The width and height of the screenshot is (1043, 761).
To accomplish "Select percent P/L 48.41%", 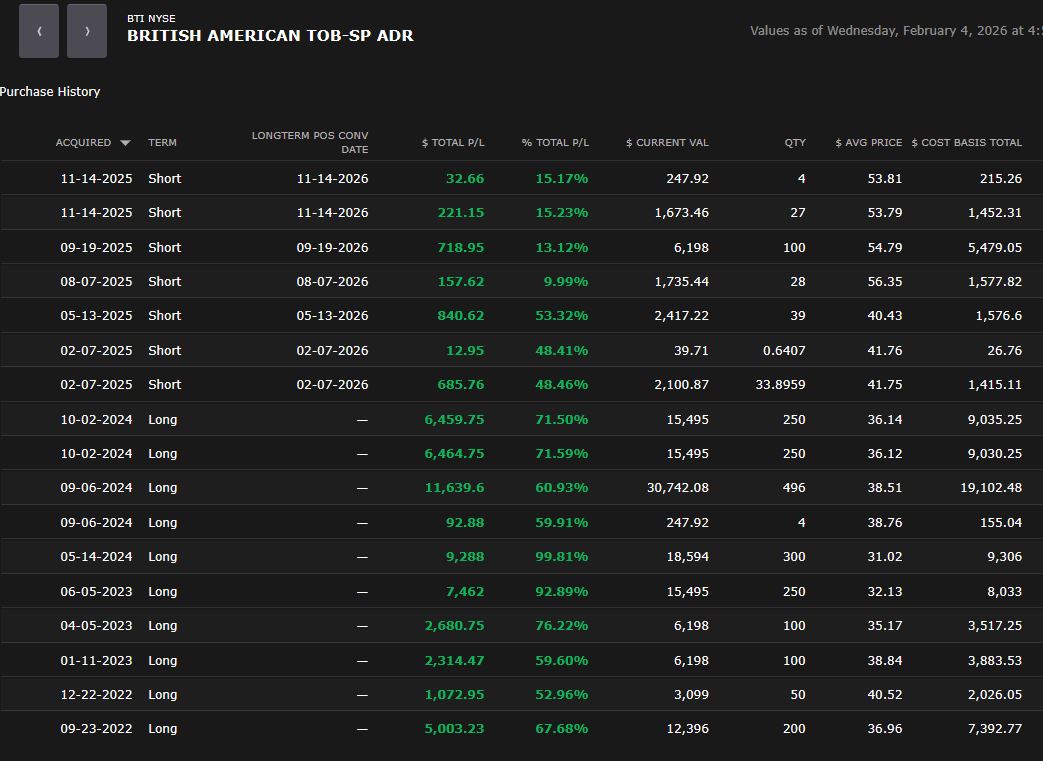I will click(x=562, y=351).
